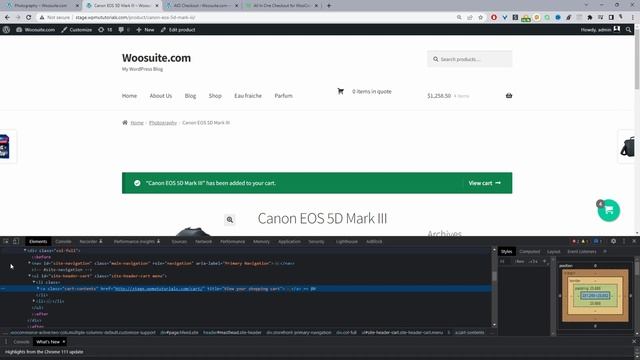The width and height of the screenshot is (640, 360).
Task: Click the cart icon beside items in quote
Action: point(340,91)
